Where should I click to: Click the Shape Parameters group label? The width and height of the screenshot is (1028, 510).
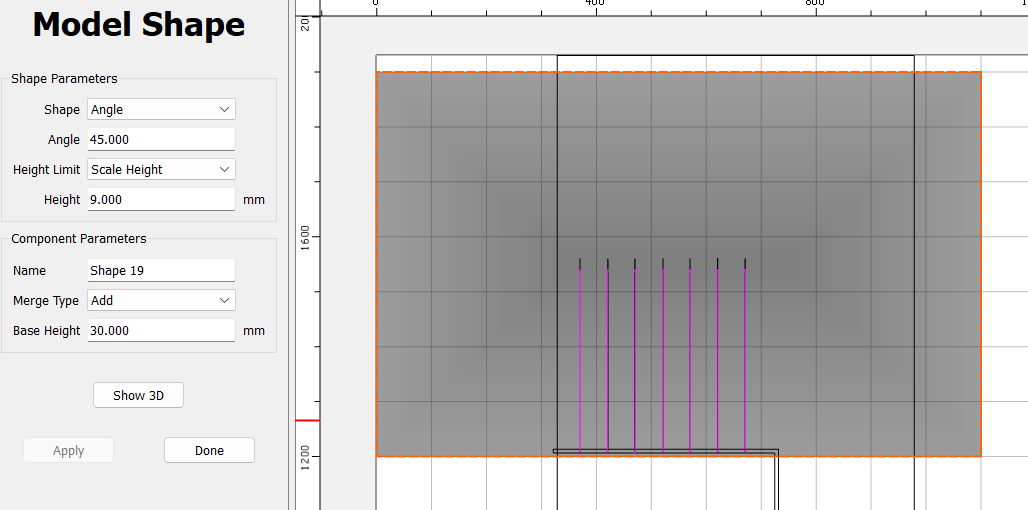[x=64, y=79]
